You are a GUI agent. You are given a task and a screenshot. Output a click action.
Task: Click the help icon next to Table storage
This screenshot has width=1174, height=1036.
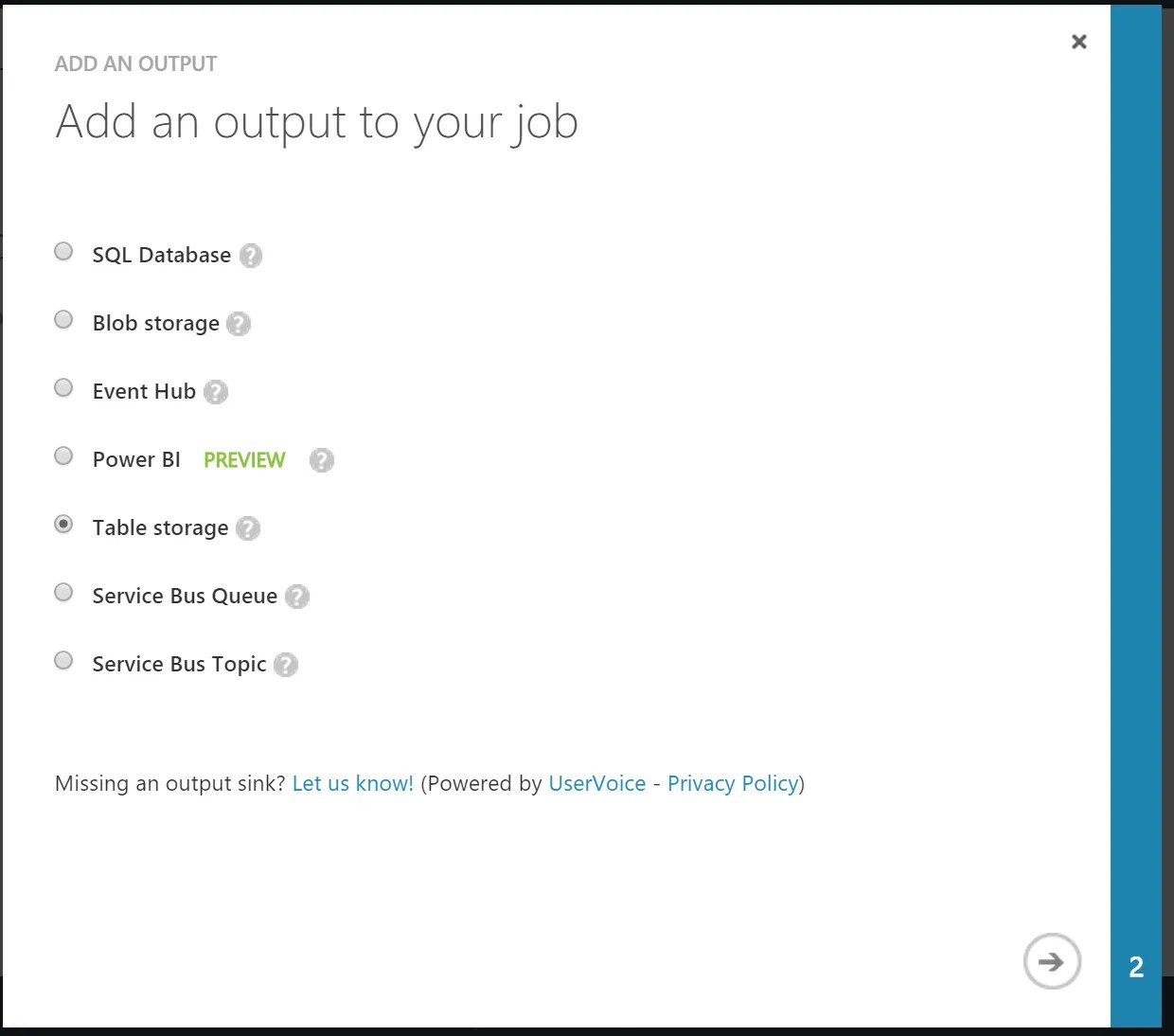click(x=248, y=528)
